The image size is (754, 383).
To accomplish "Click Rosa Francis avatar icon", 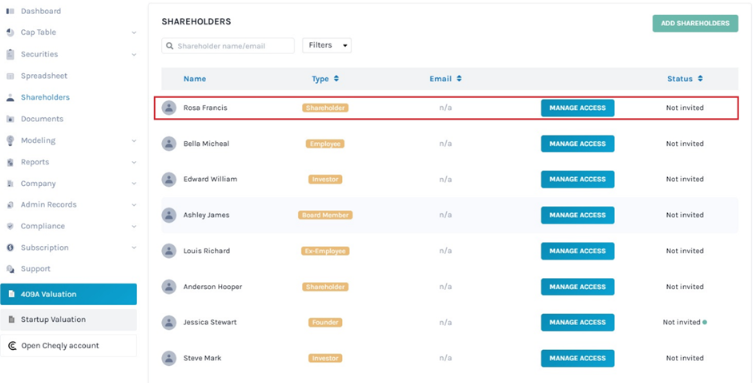I will 169,108.
